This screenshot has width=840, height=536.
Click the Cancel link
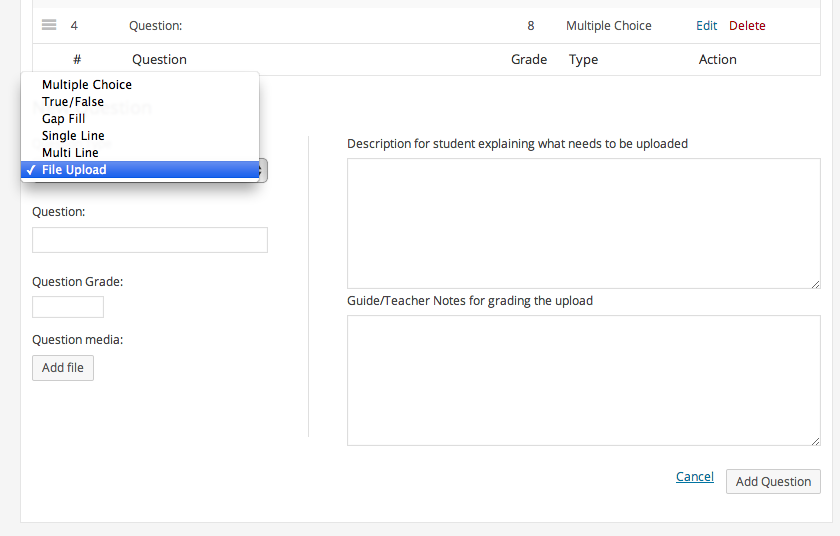(694, 477)
